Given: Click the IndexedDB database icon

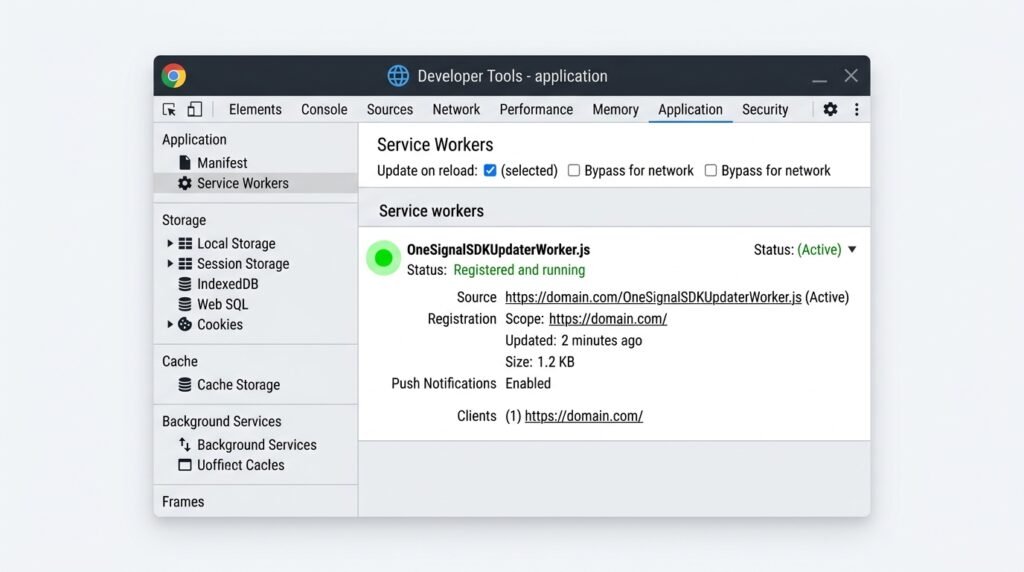Looking at the screenshot, I should (185, 284).
